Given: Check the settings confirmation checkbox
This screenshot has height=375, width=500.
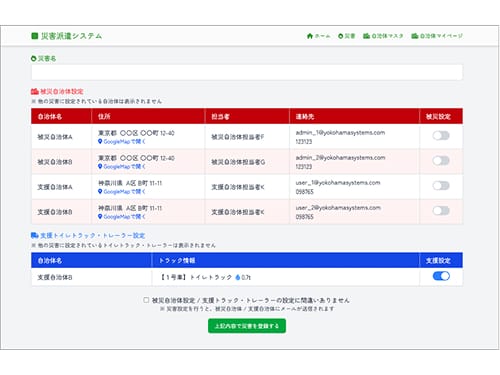Looking at the screenshot, I should pos(146,300).
